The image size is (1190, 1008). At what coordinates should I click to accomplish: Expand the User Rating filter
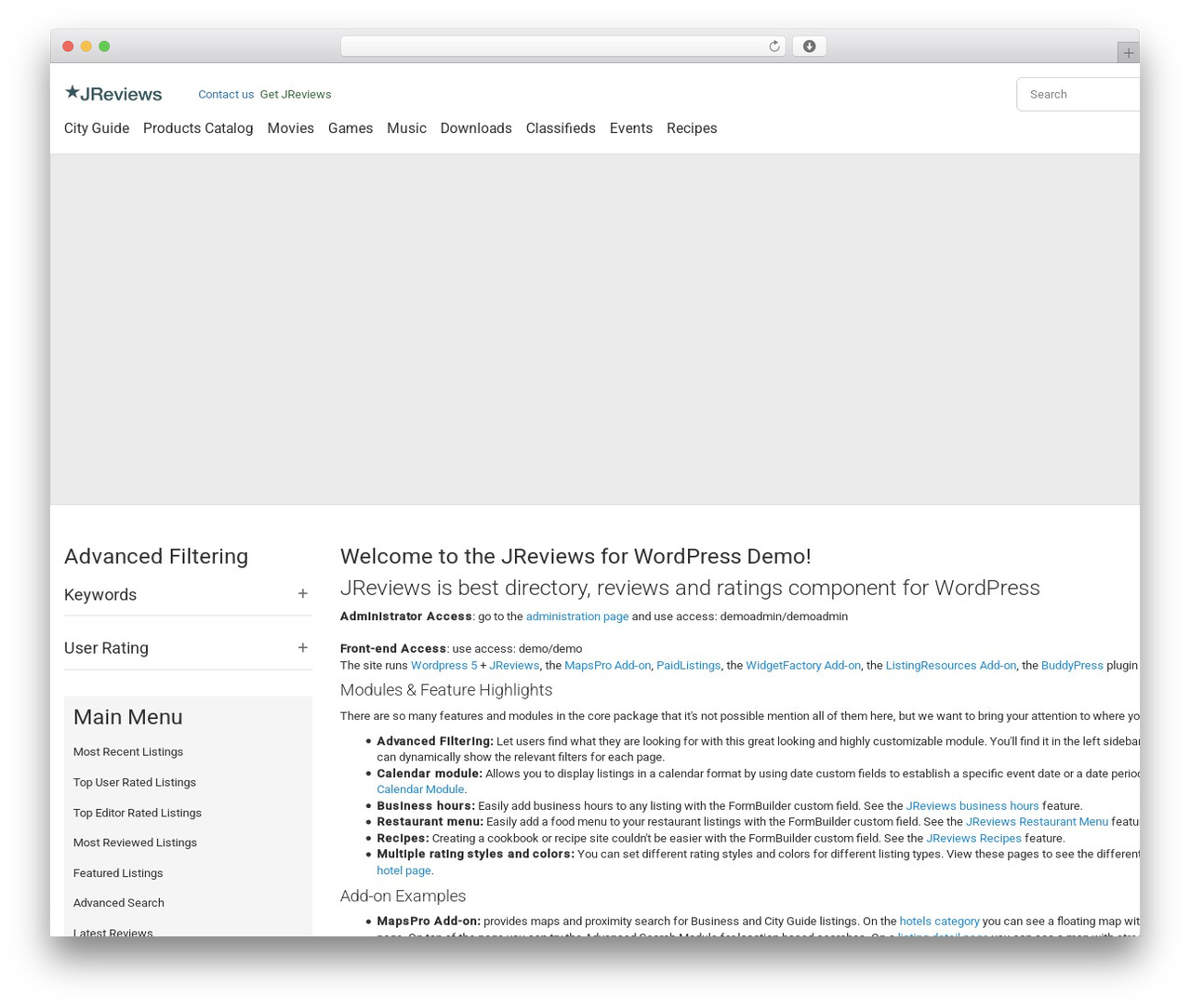[x=188, y=648]
